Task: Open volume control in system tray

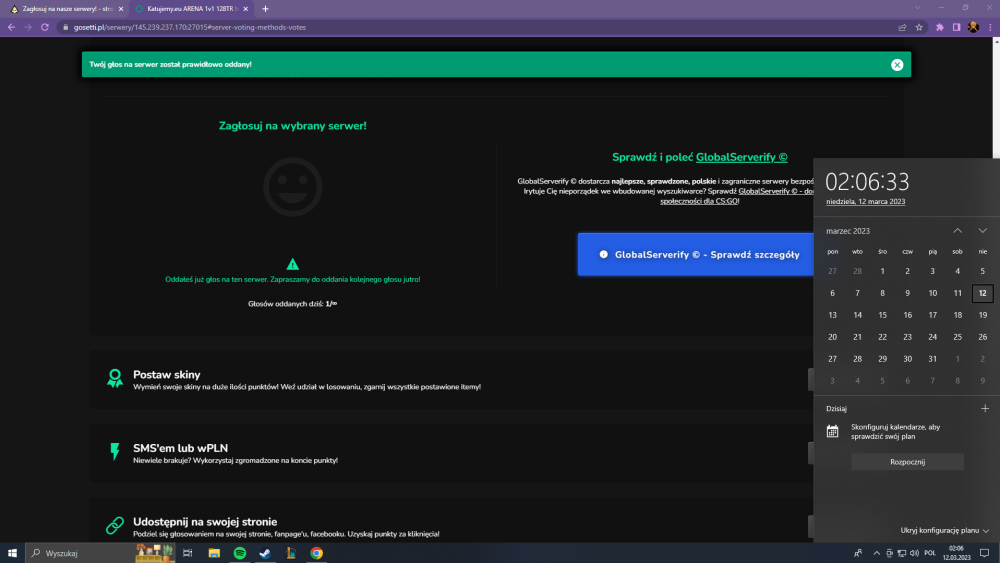Action: point(915,553)
